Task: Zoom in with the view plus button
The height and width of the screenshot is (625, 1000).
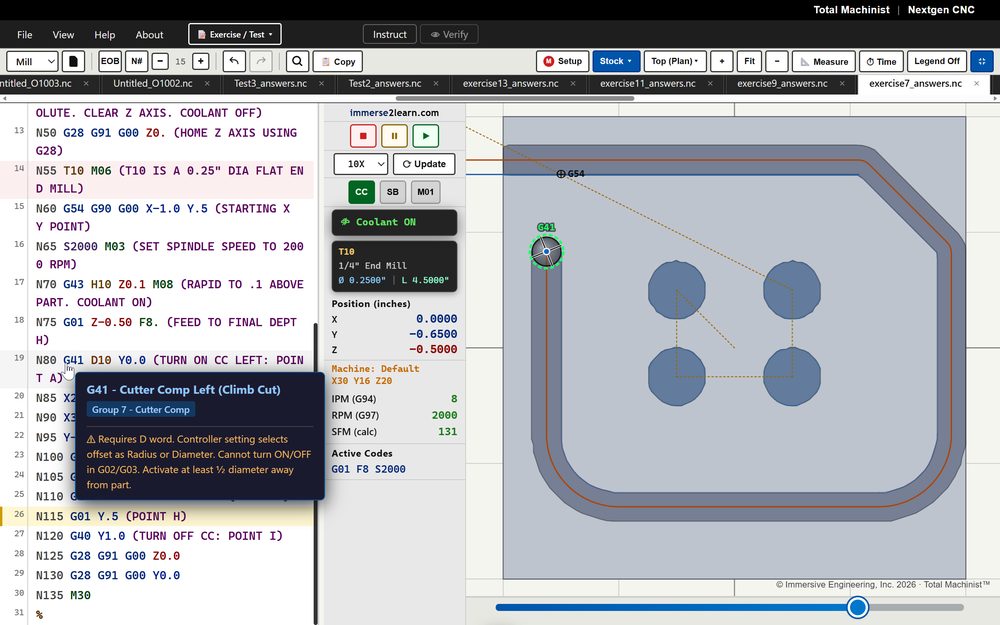Action: [x=721, y=61]
